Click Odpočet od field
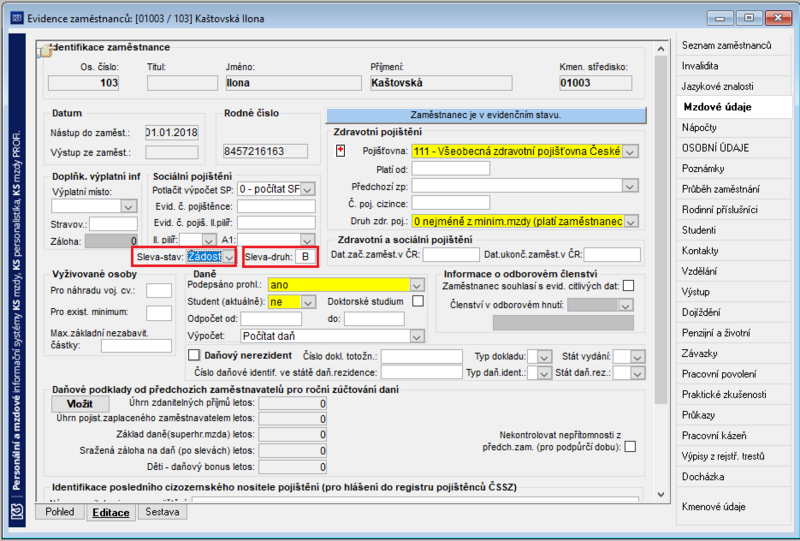Viewport: 800px width, 541px height. pos(271,319)
